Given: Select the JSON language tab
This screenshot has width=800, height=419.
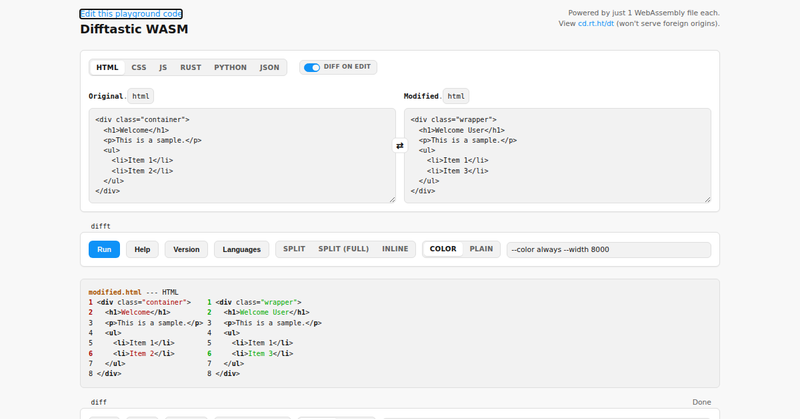Looking at the screenshot, I should tap(269, 67).
